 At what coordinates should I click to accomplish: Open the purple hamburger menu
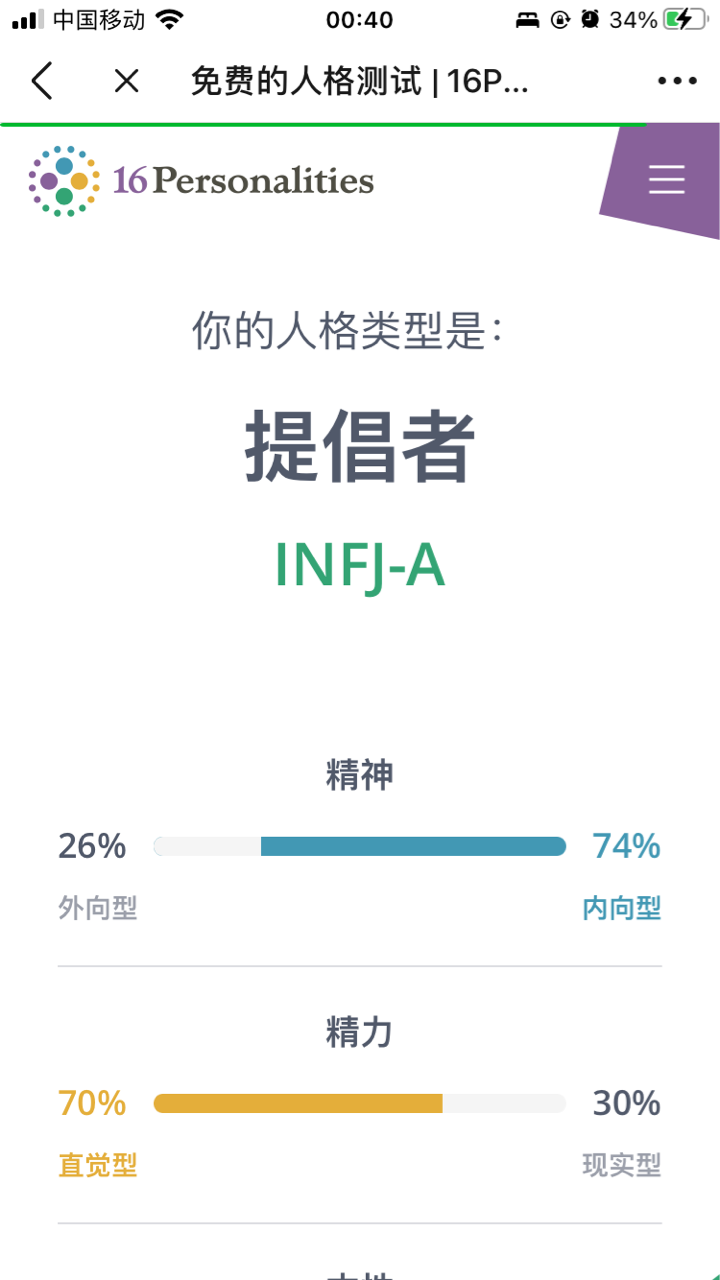point(666,178)
